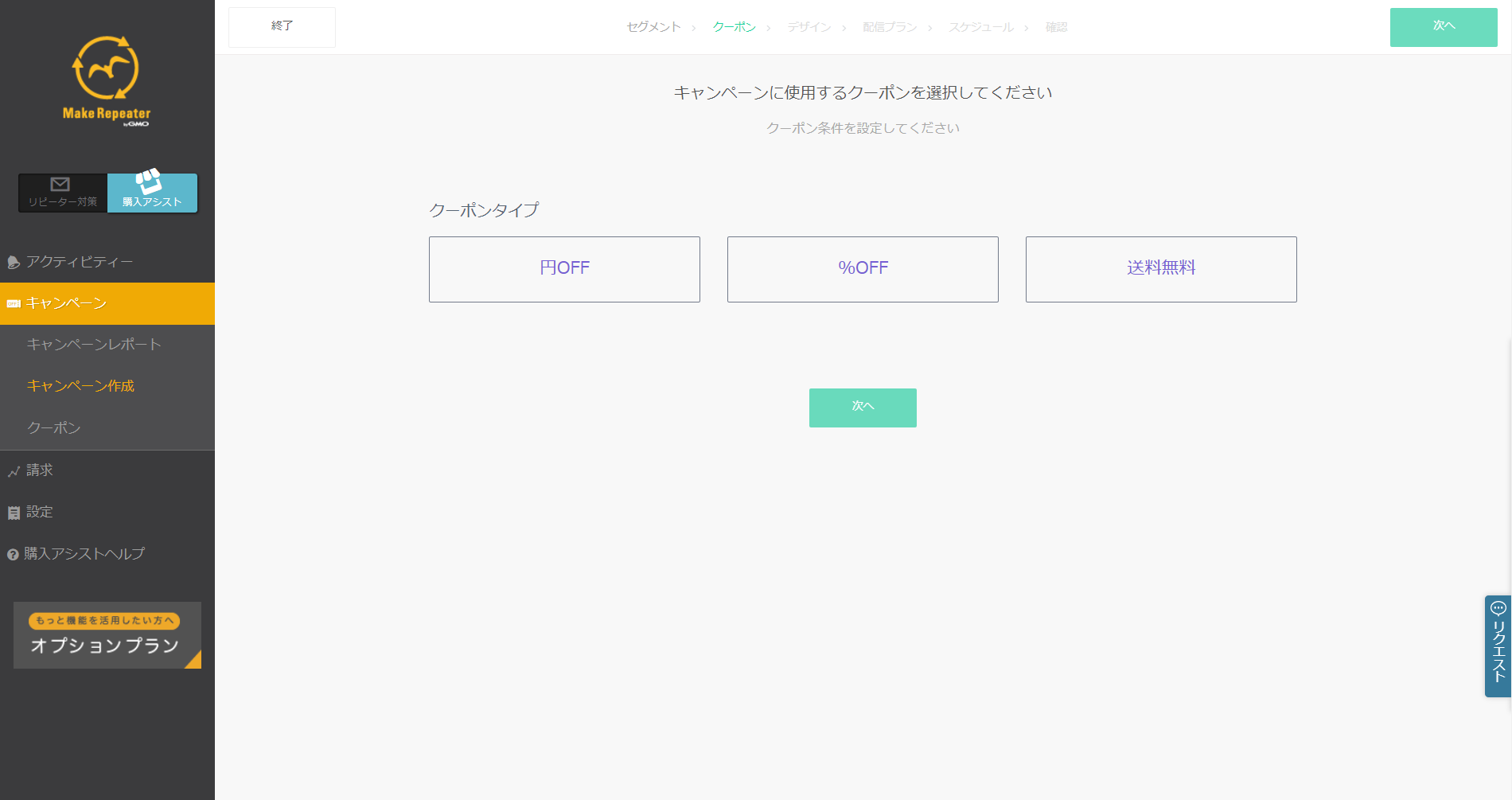Go to 配信プラン step in breadcrumb
The width and height of the screenshot is (1512, 800).
click(890, 27)
